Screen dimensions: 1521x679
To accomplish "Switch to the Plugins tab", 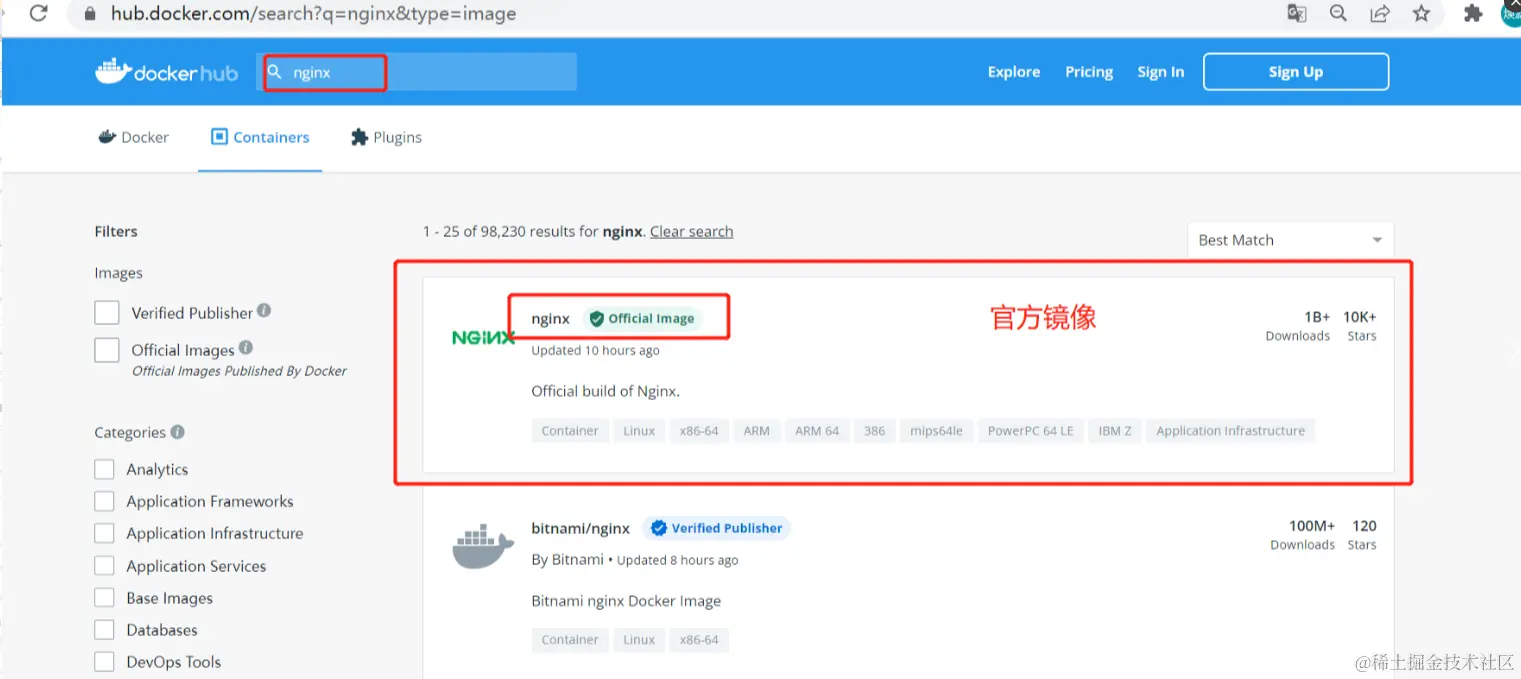I will tap(386, 137).
